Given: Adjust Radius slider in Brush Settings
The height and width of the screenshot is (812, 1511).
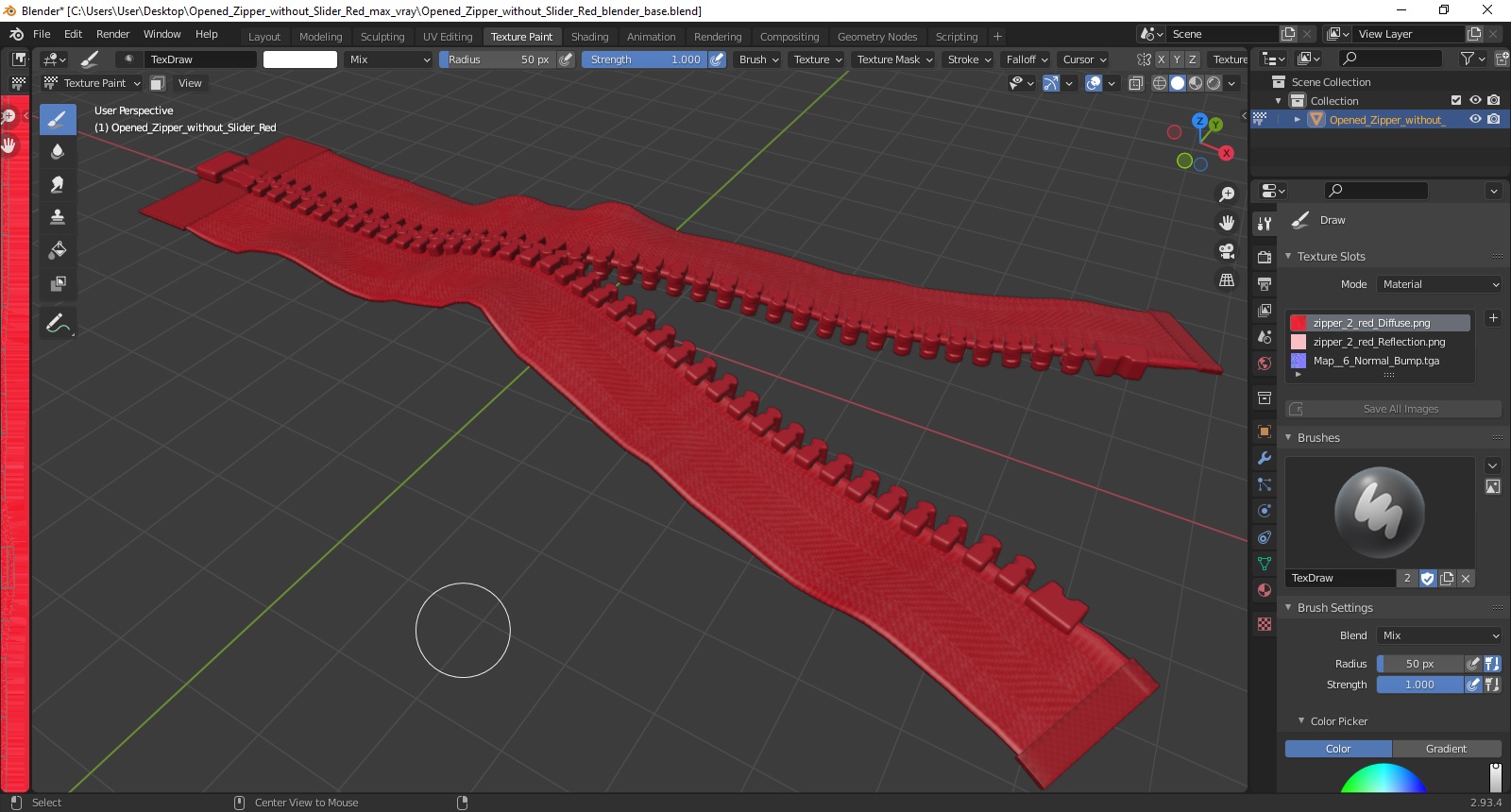Looking at the screenshot, I should click(1419, 664).
